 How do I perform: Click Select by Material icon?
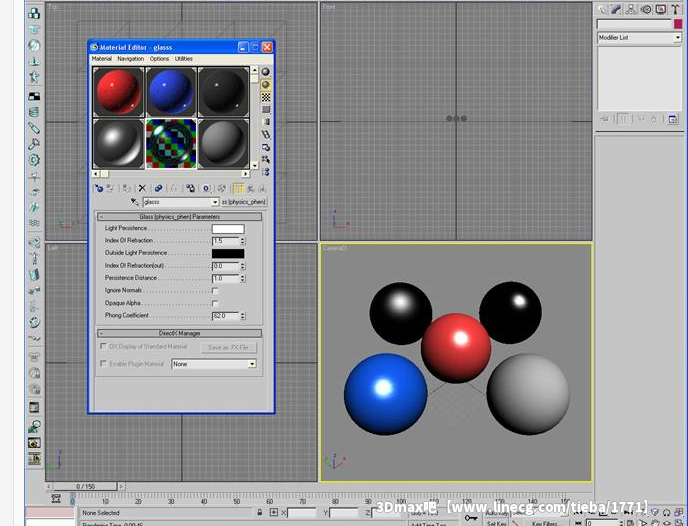(266, 160)
